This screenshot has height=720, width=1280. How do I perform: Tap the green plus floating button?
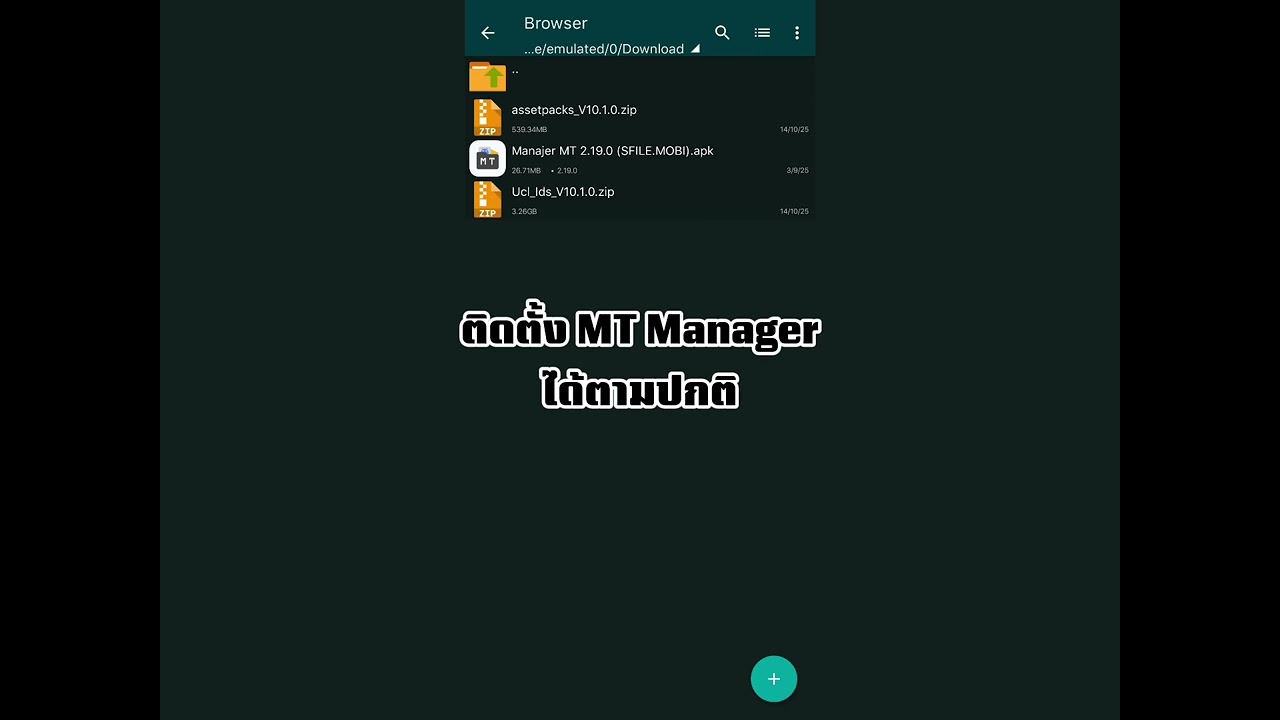pos(774,679)
